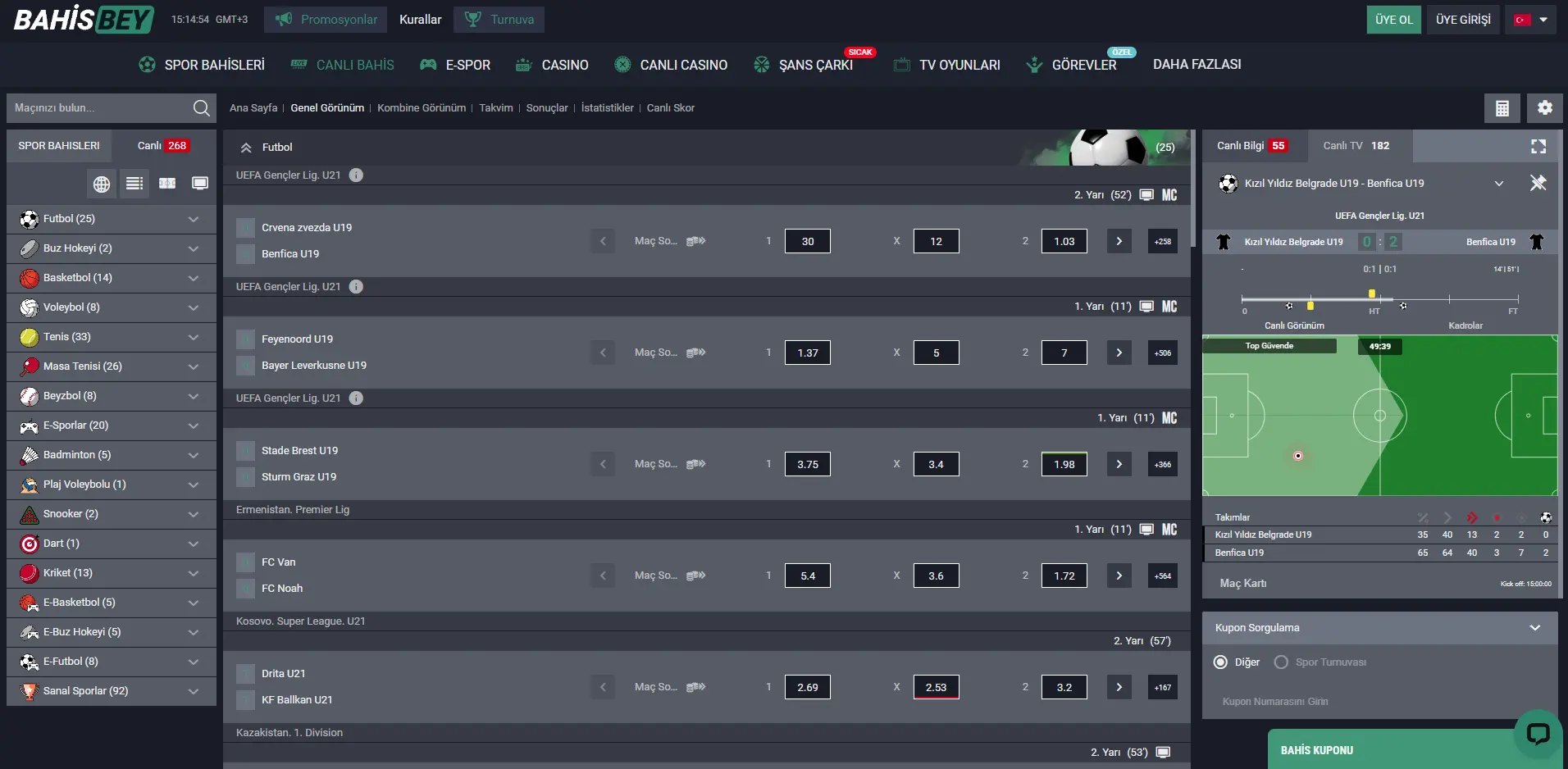Switch to the Canlı 268 tab

pyautogui.click(x=163, y=146)
